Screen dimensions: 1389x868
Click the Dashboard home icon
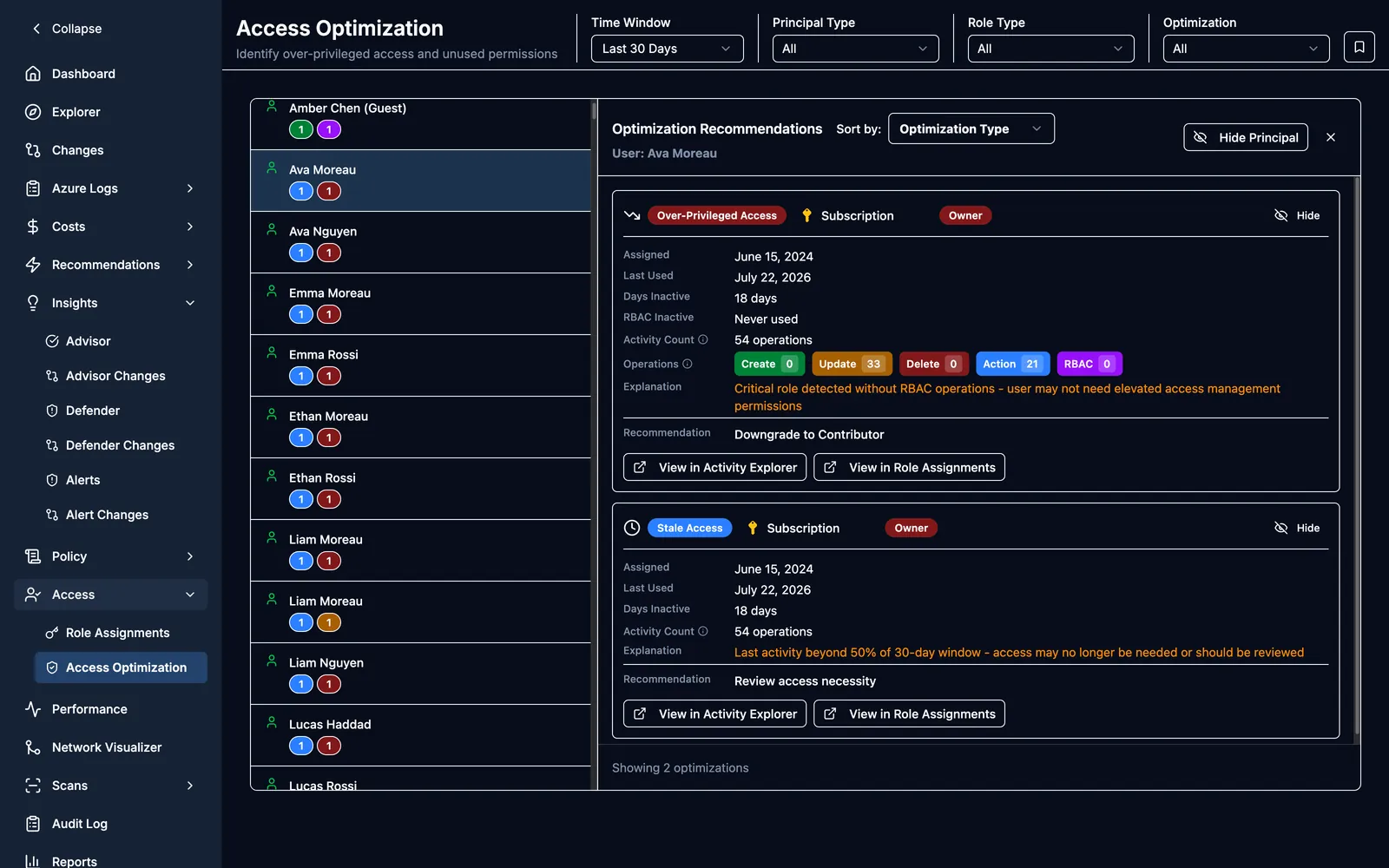click(33, 74)
